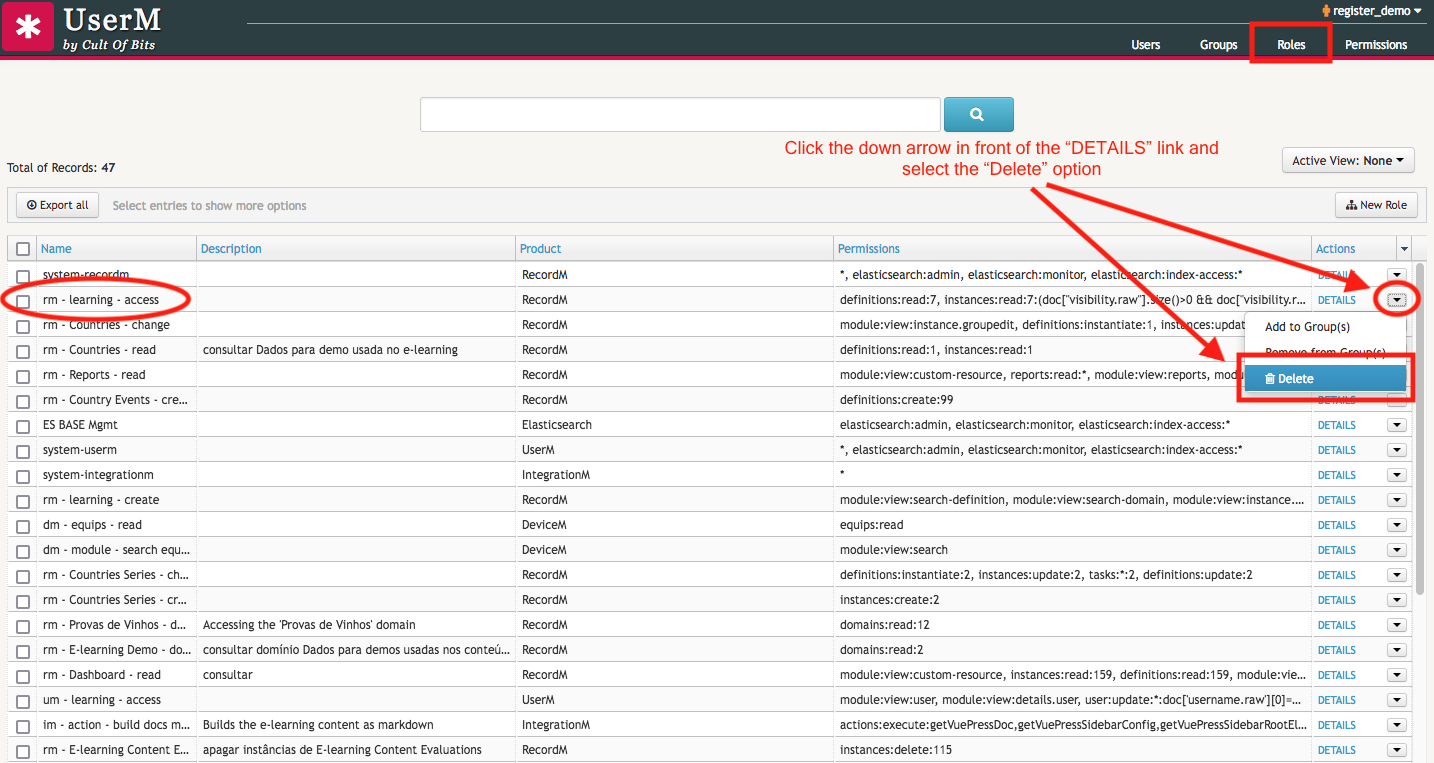Viewport: 1434px width, 763px height.
Task: Check the um - learning - access checkbox
Action: coord(23,701)
